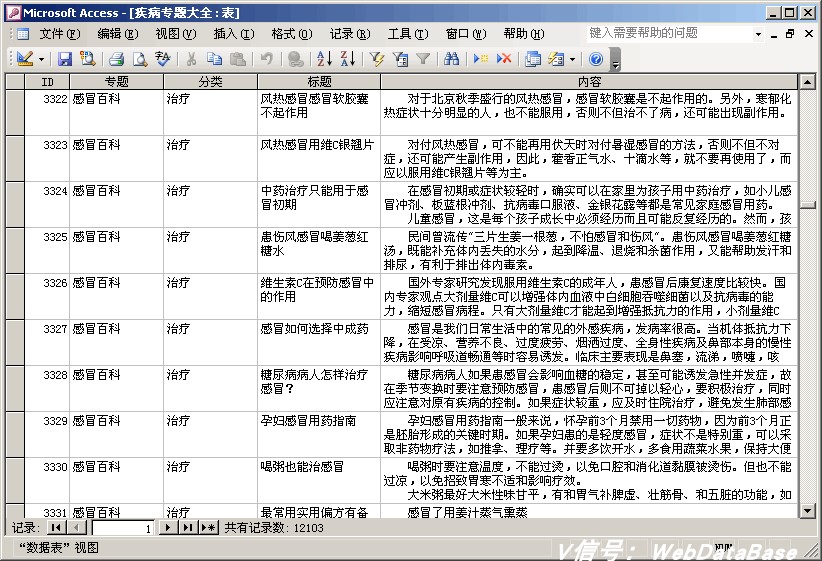
Task: Go to next record navigation button
Action: 168,527
